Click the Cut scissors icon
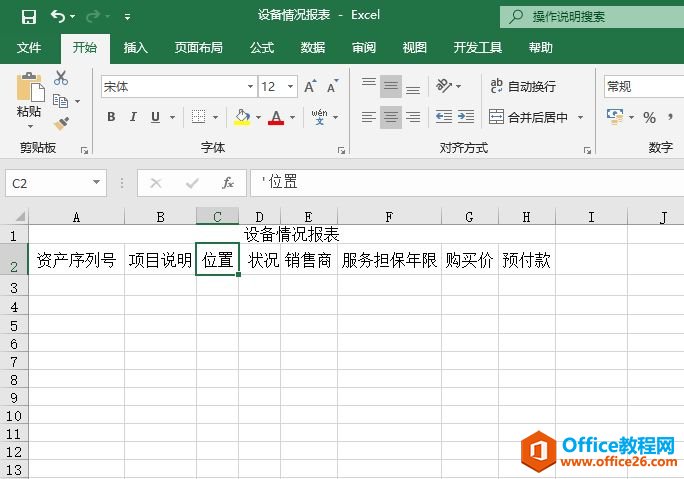This screenshot has height=479, width=684. click(61, 78)
